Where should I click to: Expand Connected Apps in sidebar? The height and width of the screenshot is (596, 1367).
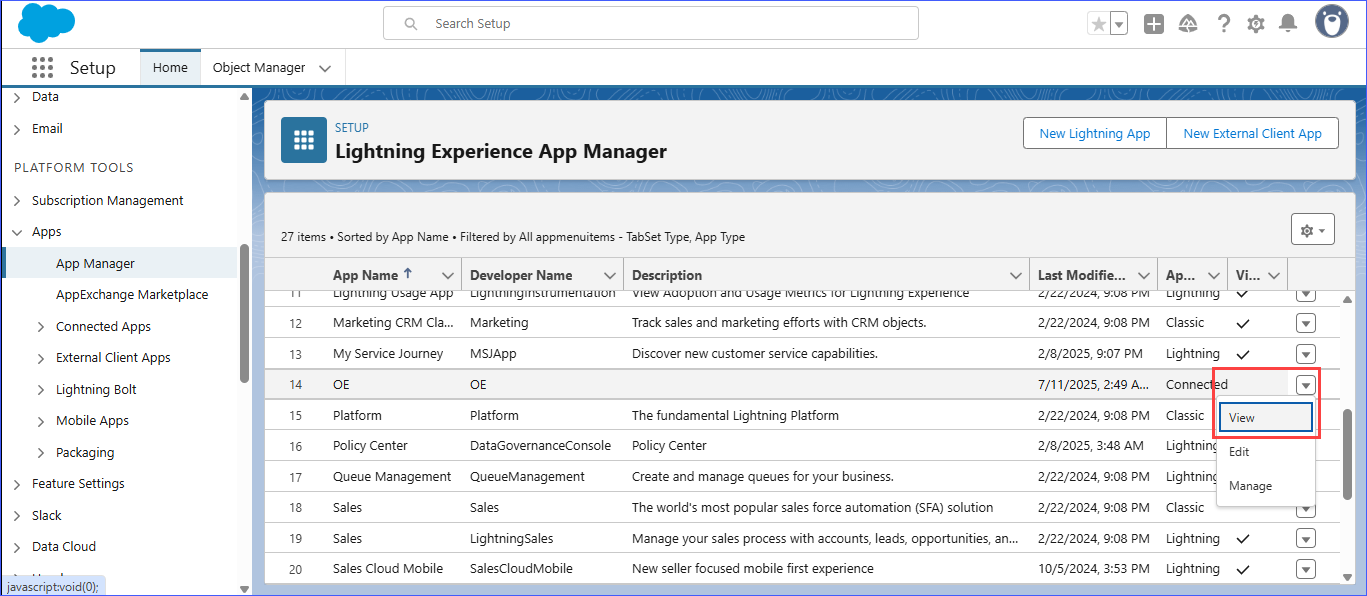click(x=40, y=327)
